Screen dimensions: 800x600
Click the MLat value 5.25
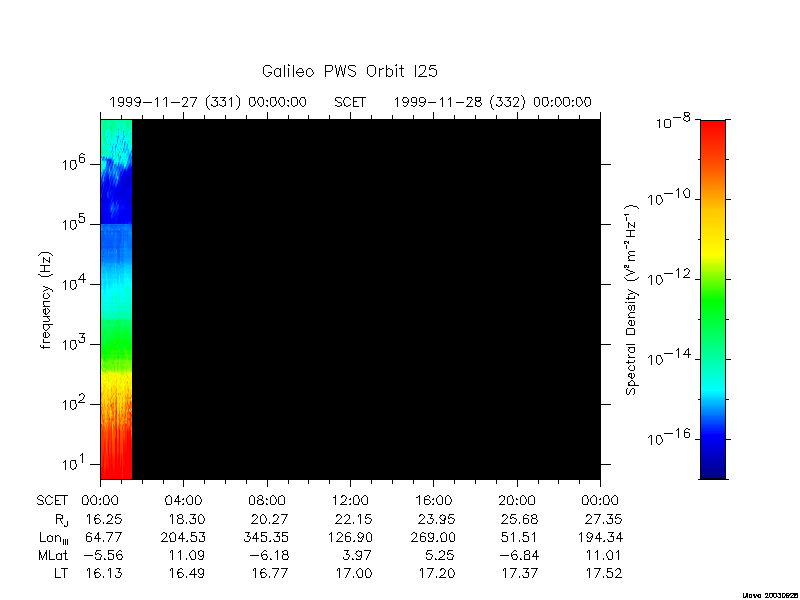tap(440, 555)
